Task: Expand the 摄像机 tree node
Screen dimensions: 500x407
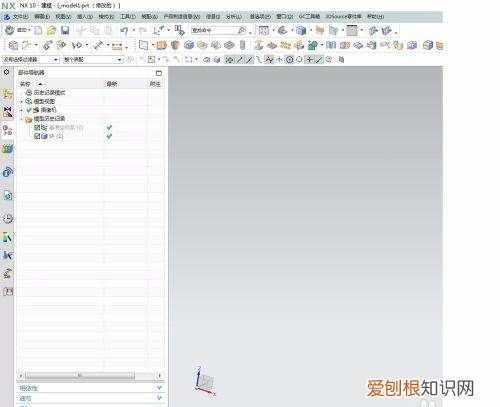Action: coord(22,110)
